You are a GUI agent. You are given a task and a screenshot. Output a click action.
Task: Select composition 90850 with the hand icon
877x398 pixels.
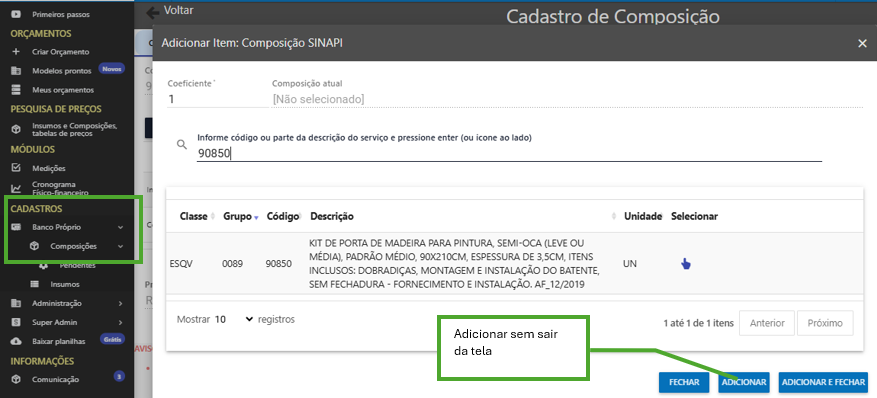click(686, 264)
